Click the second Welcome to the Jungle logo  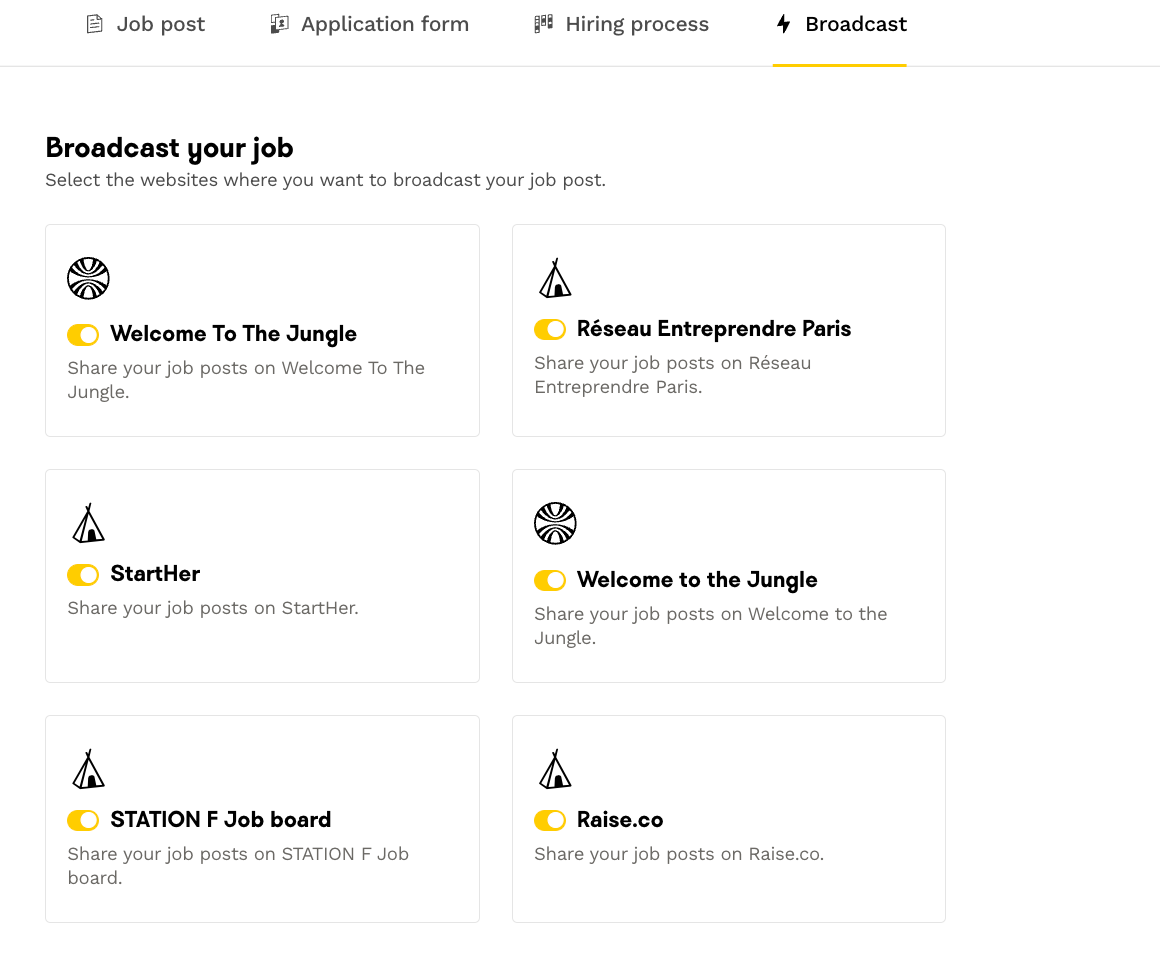pos(555,523)
